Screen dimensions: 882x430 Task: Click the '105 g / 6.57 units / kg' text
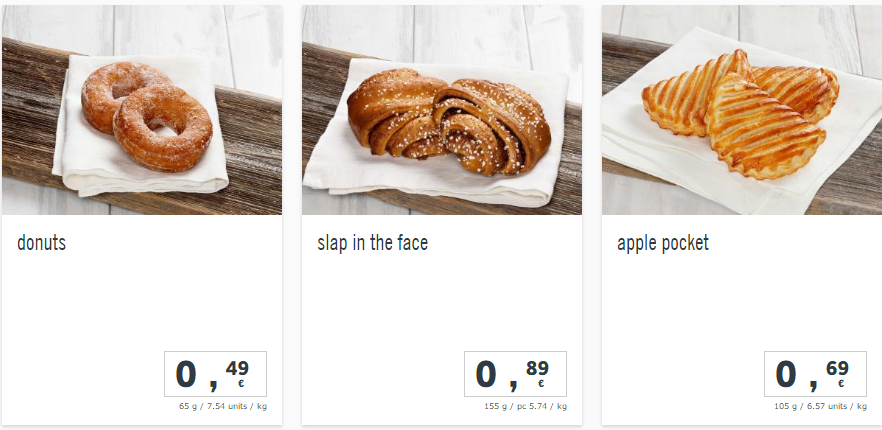click(x=820, y=406)
